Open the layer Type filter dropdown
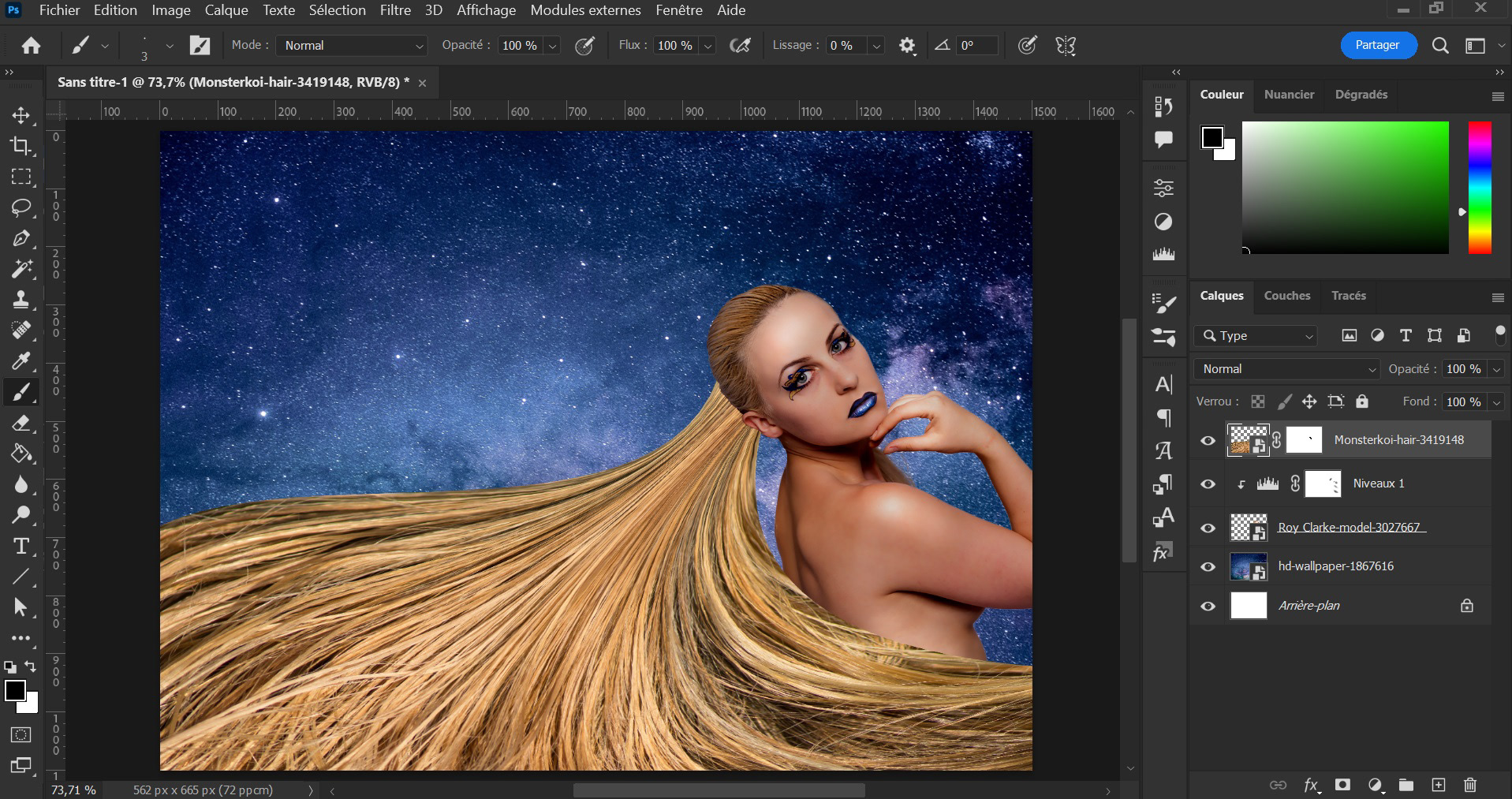The width and height of the screenshot is (1512, 799). point(1256,336)
